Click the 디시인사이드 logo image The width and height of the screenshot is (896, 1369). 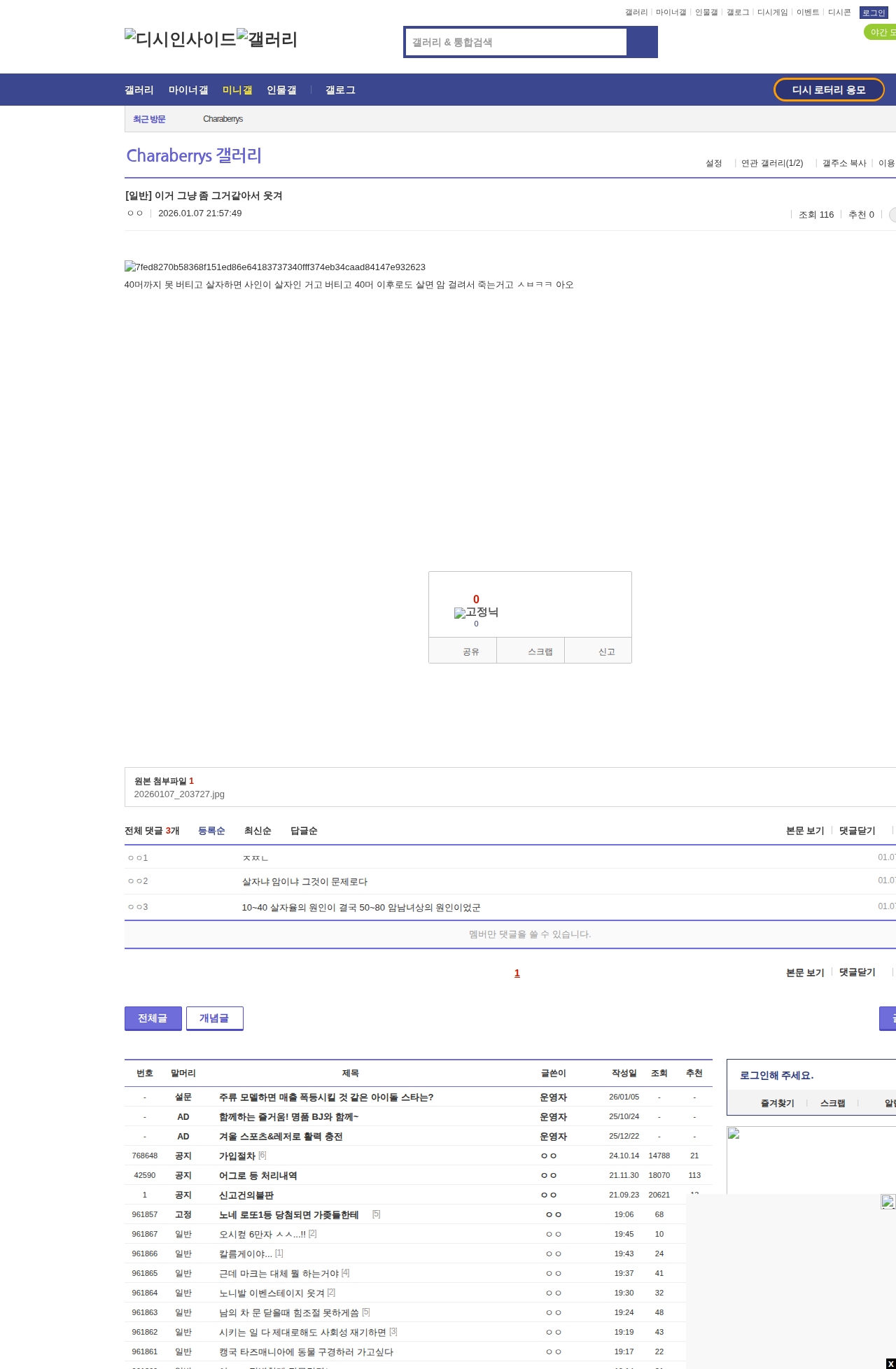[180, 39]
